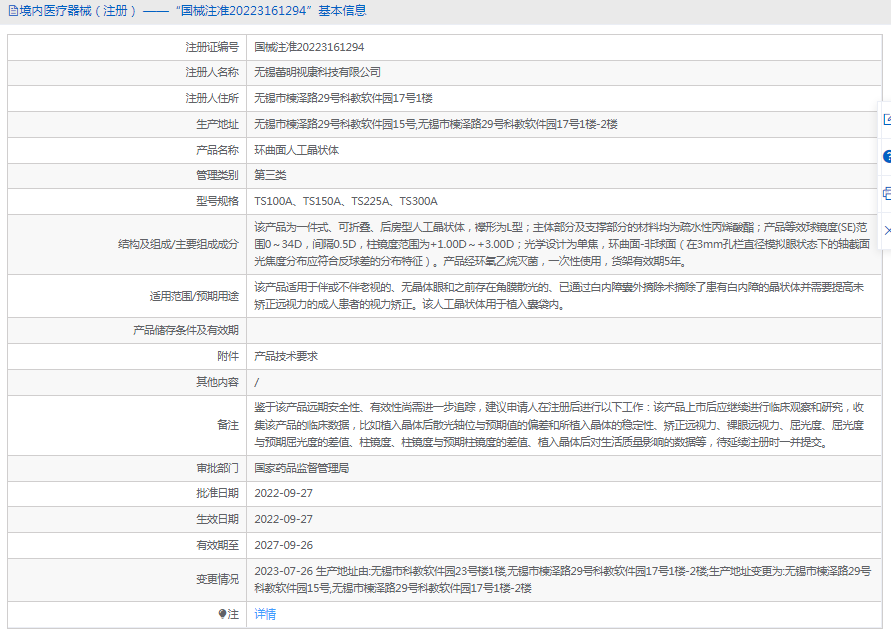Screen dimensions: 891x633
Task: Click the 有效期至 row label
Action: click(218, 545)
